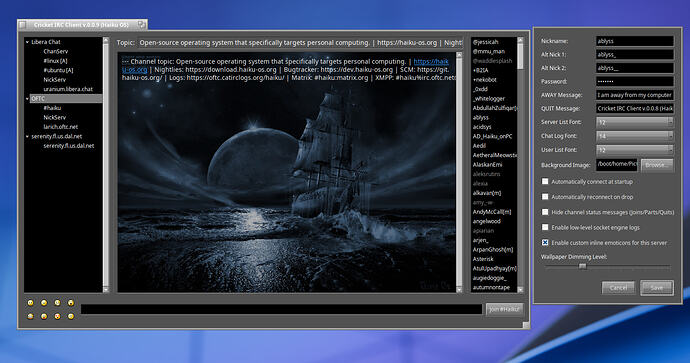
Task: Select user AlaskanEmi in user list
Action: pyautogui.click(x=488, y=165)
